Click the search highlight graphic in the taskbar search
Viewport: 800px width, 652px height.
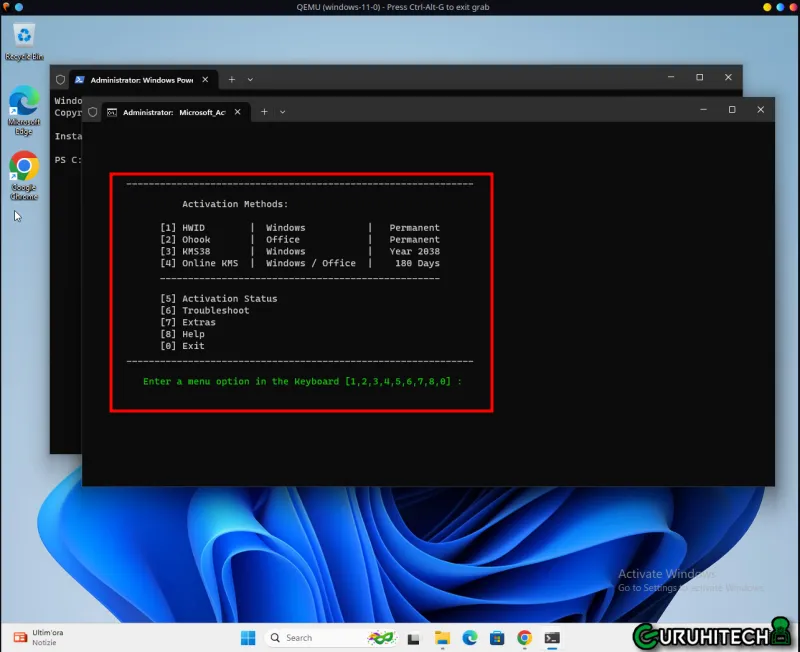click(381, 638)
